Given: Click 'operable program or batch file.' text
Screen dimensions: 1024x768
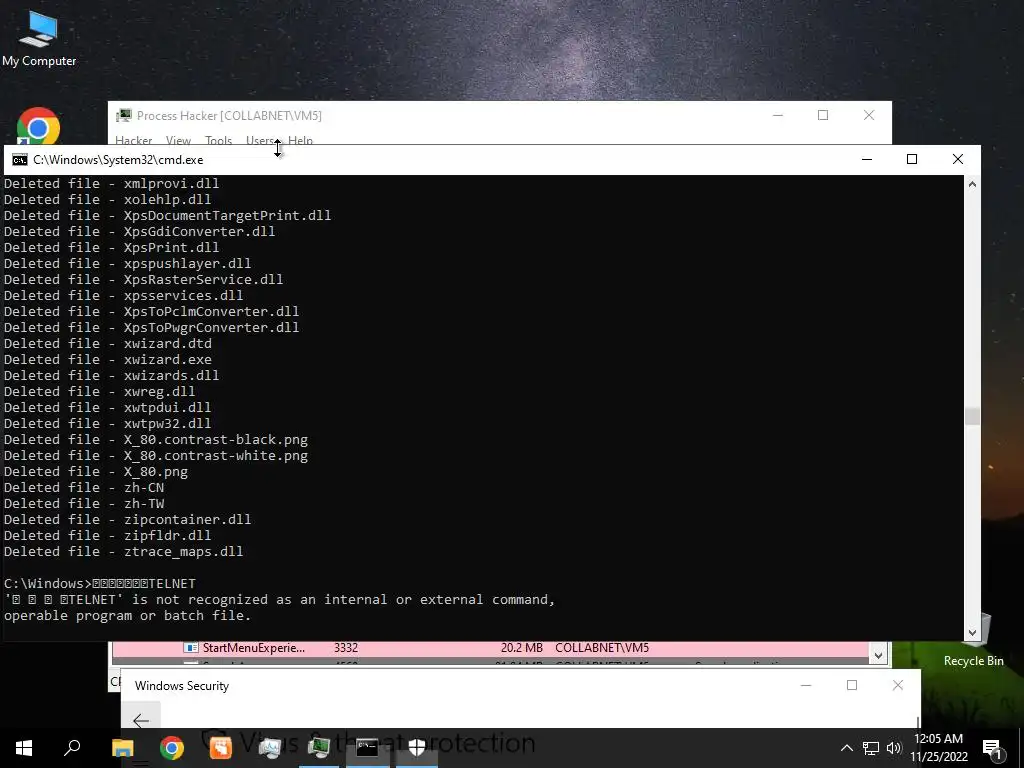Looking at the screenshot, I should pyautogui.click(x=127, y=615).
